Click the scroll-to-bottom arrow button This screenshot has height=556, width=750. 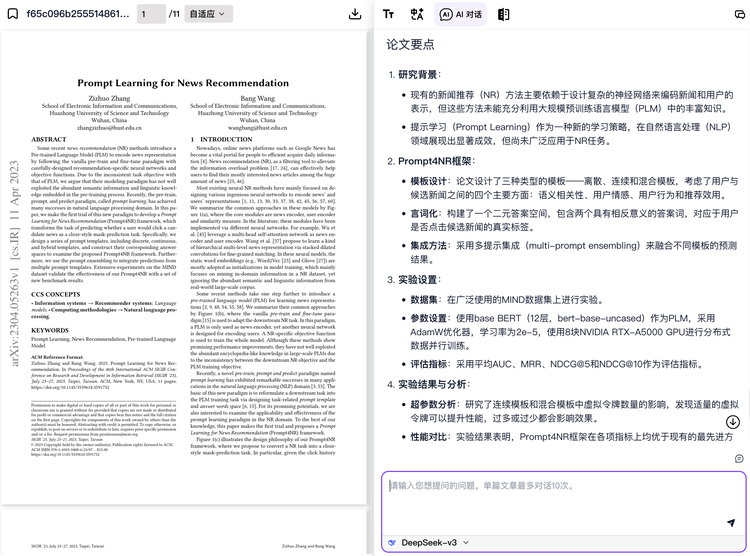(x=733, y=422)
